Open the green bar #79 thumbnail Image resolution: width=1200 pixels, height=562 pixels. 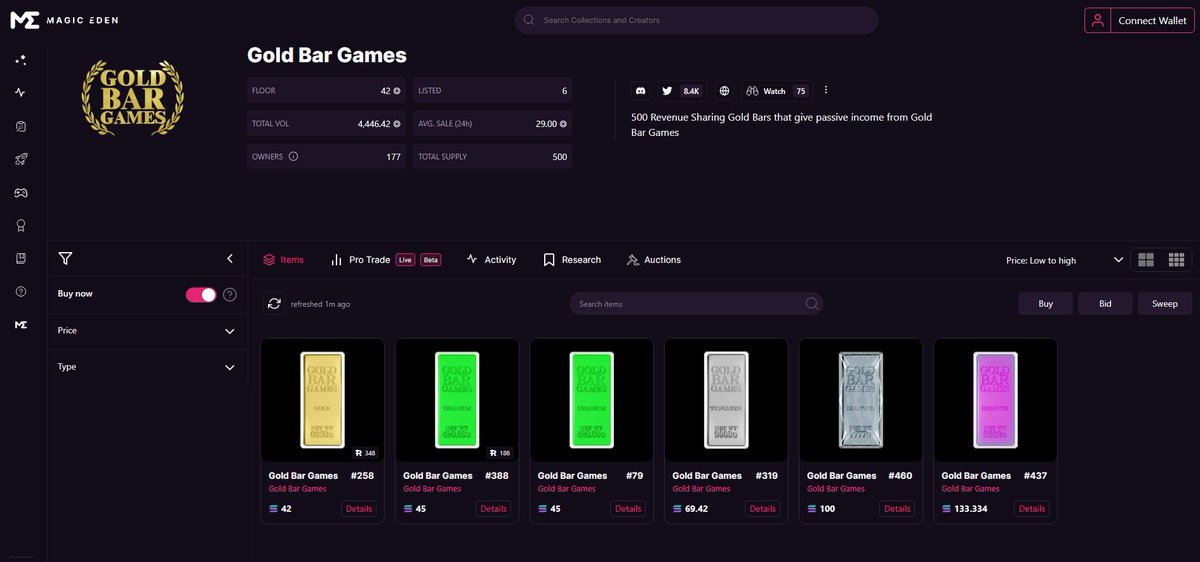pyautogui.click(x=592, y=400)
